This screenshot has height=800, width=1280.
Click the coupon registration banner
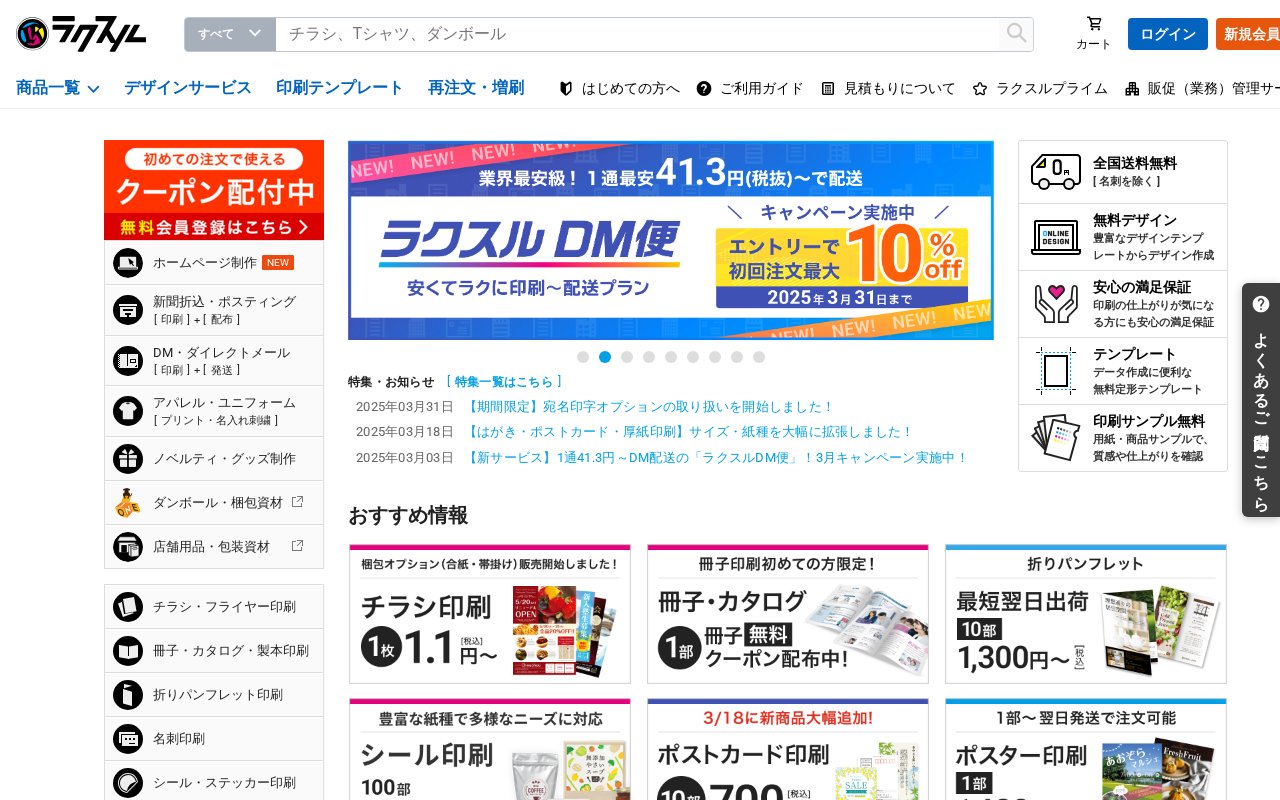tap(214, 190)
